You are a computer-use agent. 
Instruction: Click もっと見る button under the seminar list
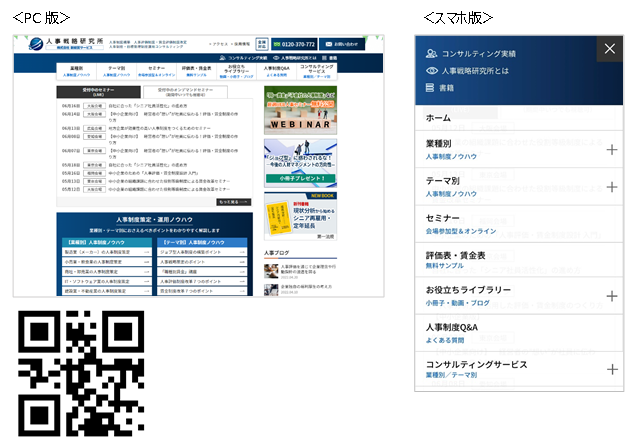[234, 202]
